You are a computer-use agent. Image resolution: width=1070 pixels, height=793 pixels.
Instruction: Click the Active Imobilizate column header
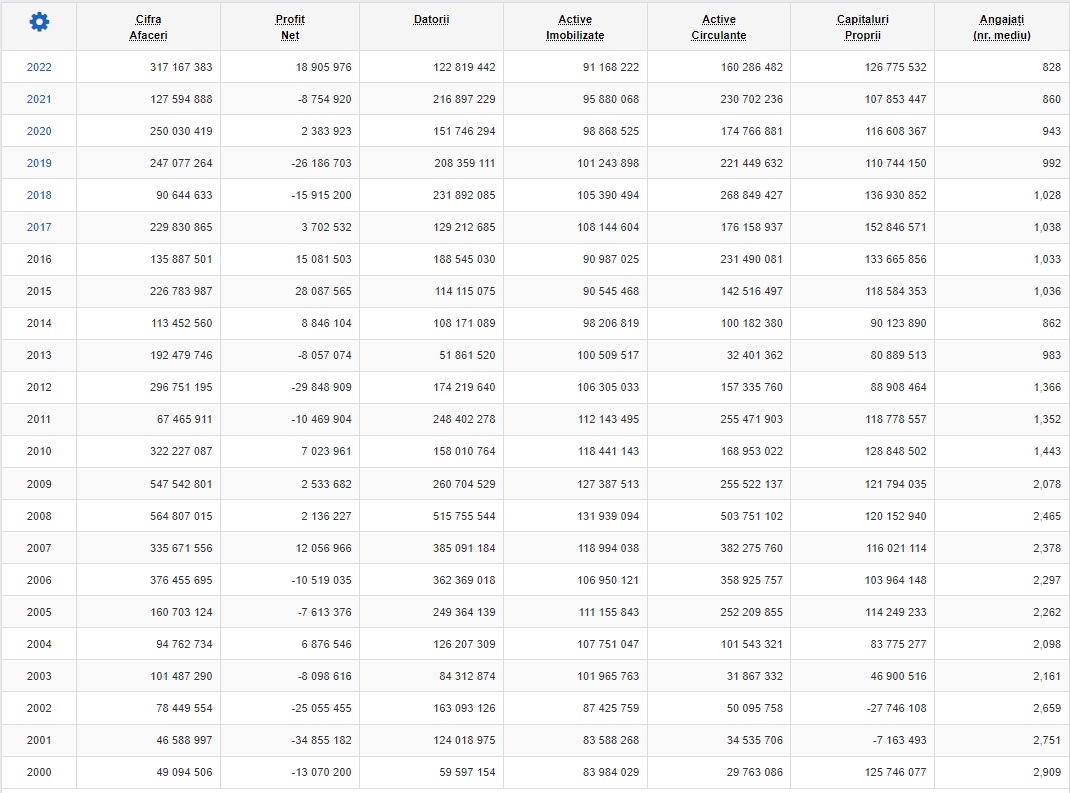click(575, 27)
